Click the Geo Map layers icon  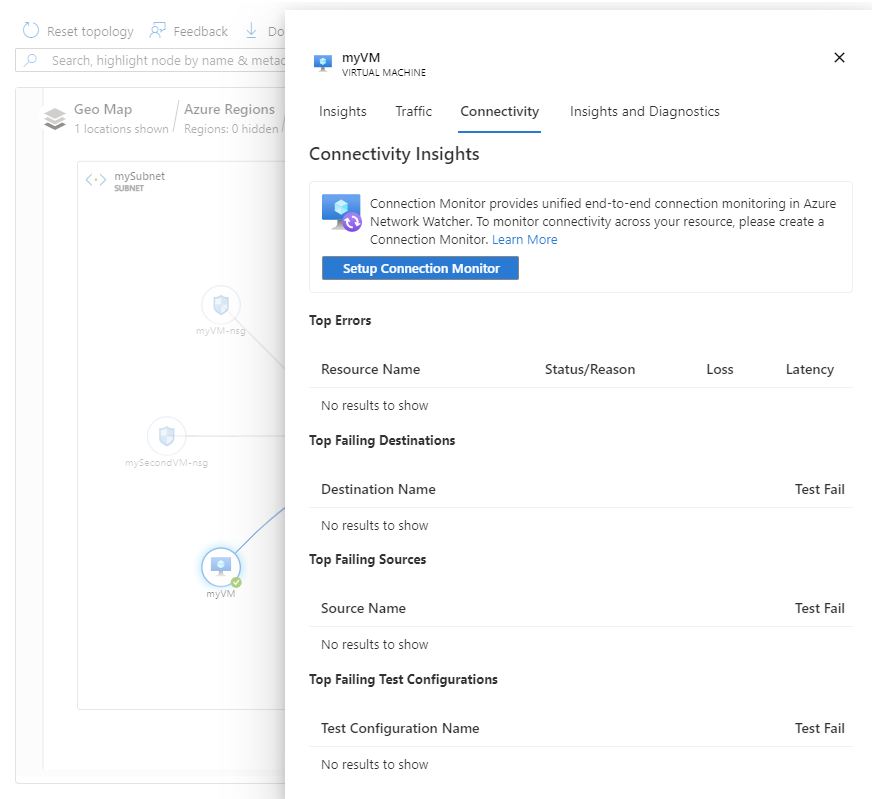55,119
